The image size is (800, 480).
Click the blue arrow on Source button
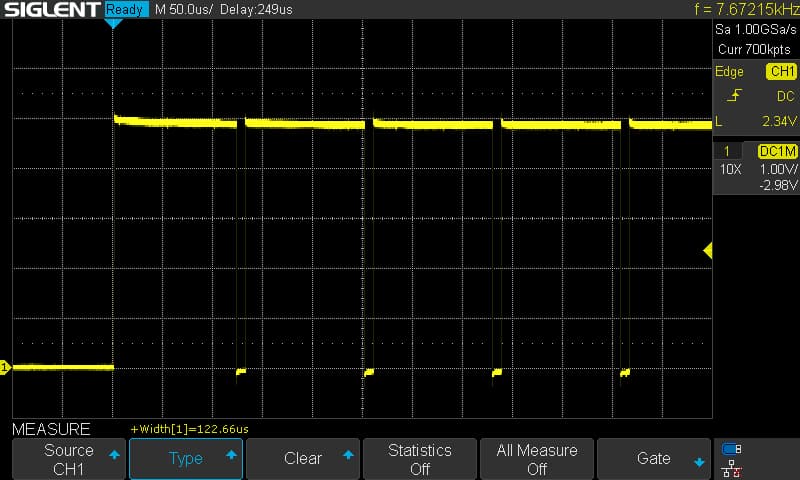click(x=114, y=454)
